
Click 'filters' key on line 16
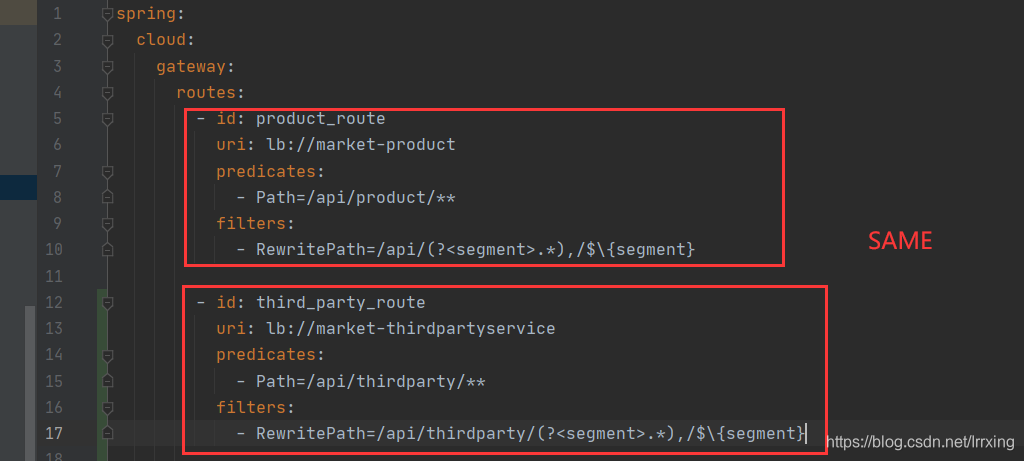pyautogui.click(x=251, y=407)
